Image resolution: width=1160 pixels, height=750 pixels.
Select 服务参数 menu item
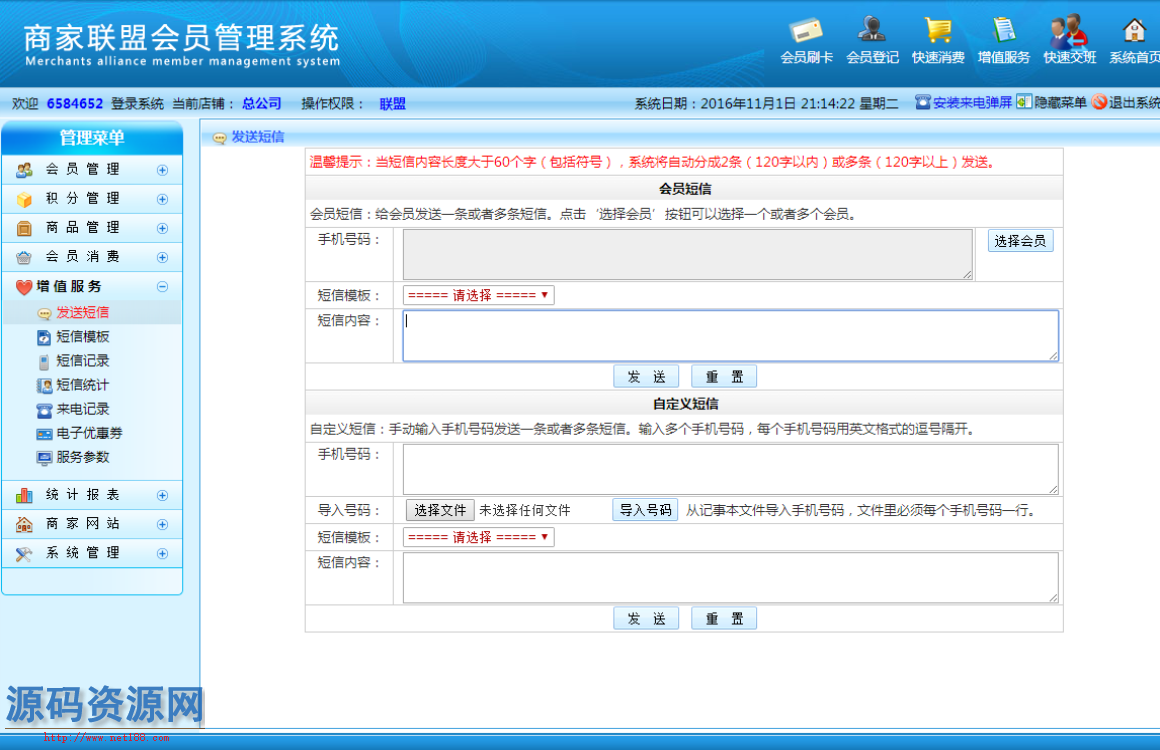coord(83,457)
